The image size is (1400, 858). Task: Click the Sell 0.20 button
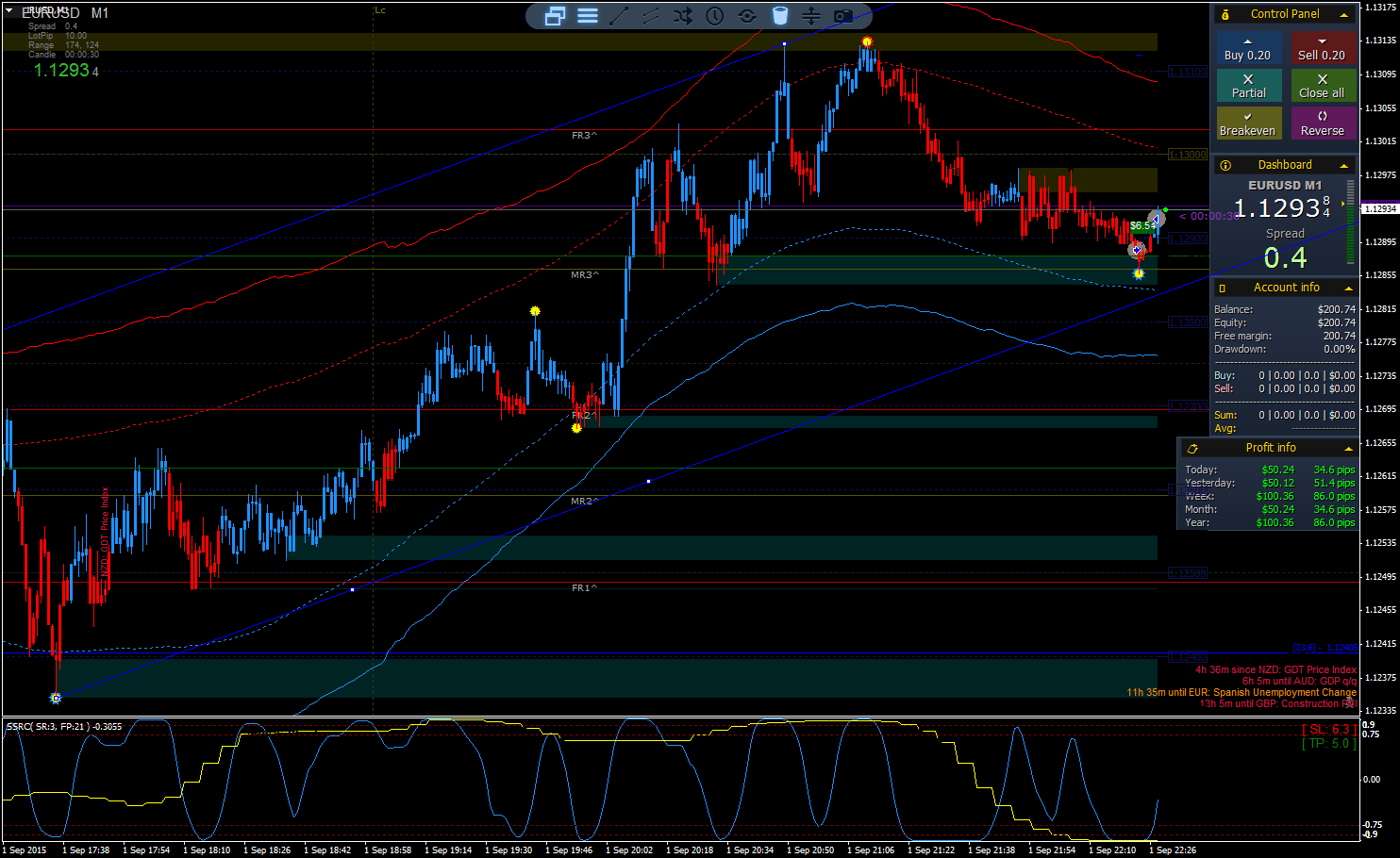1323,48
